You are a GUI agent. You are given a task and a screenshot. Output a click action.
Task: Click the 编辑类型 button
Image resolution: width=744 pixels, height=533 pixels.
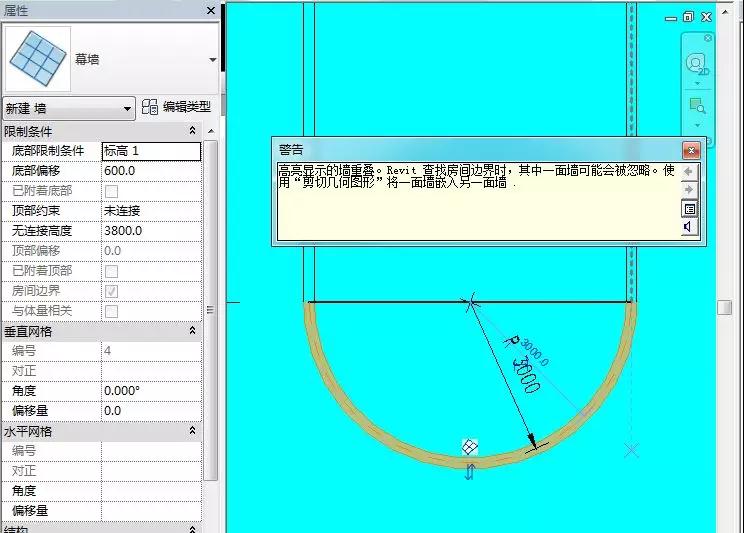coord(176,107)
